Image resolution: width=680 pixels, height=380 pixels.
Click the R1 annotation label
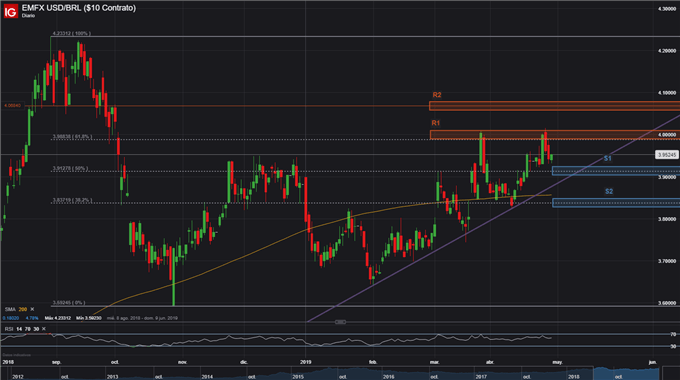(435, 123)
